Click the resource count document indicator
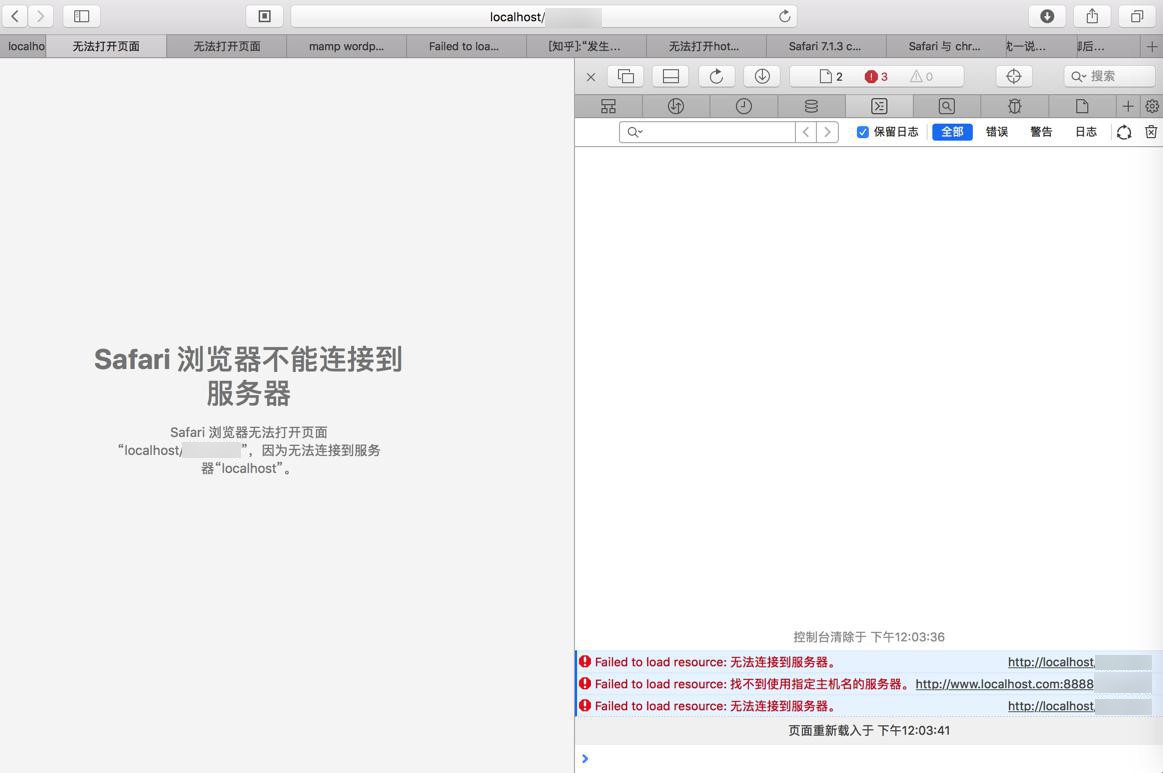This screenshot has width=1163, height=773. 831,76
